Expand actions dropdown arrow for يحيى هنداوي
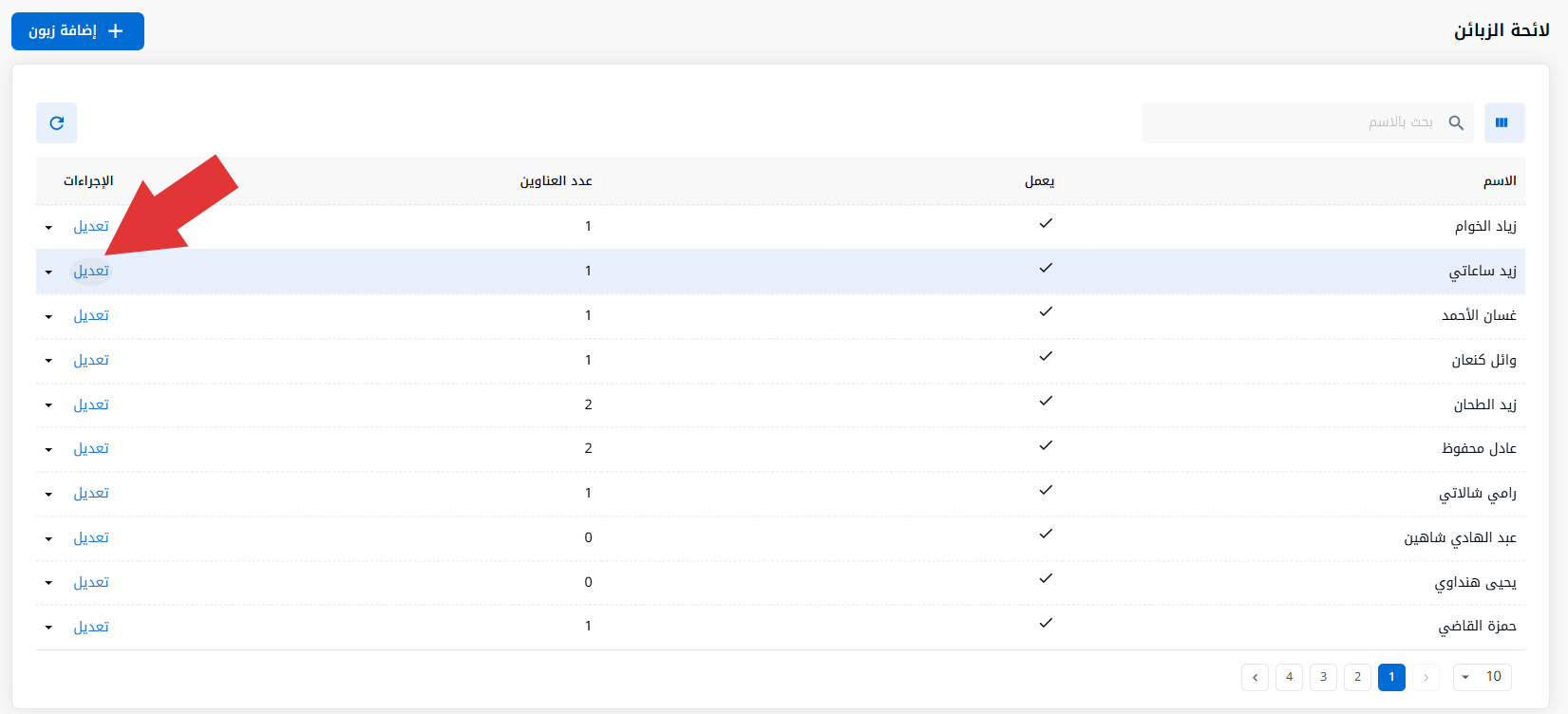This screenshot has height=714, width=1568. pyautogui.click(x=48, y=584)
